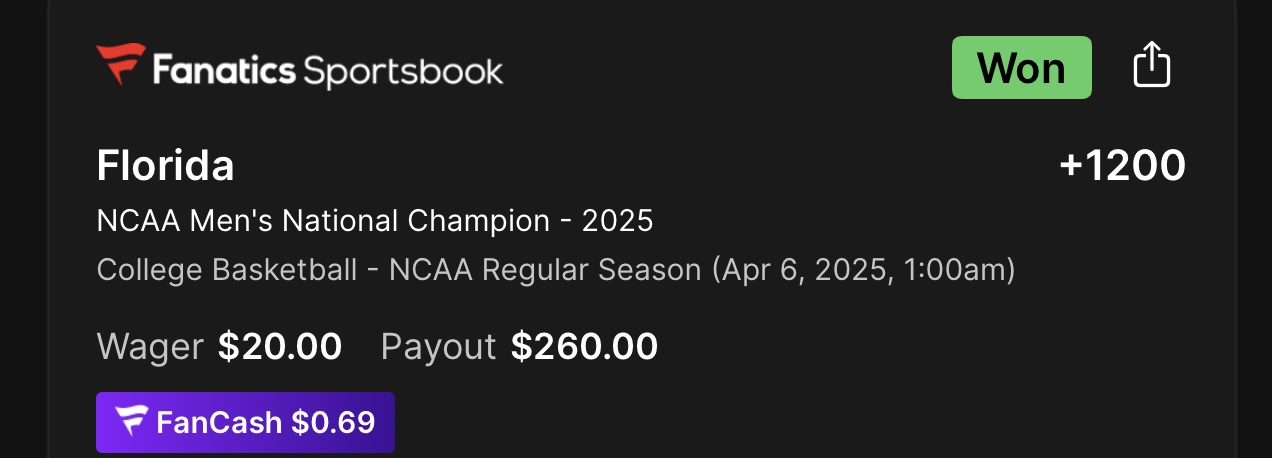Click the Sportsbook word in the header

[x=403, y=70]
